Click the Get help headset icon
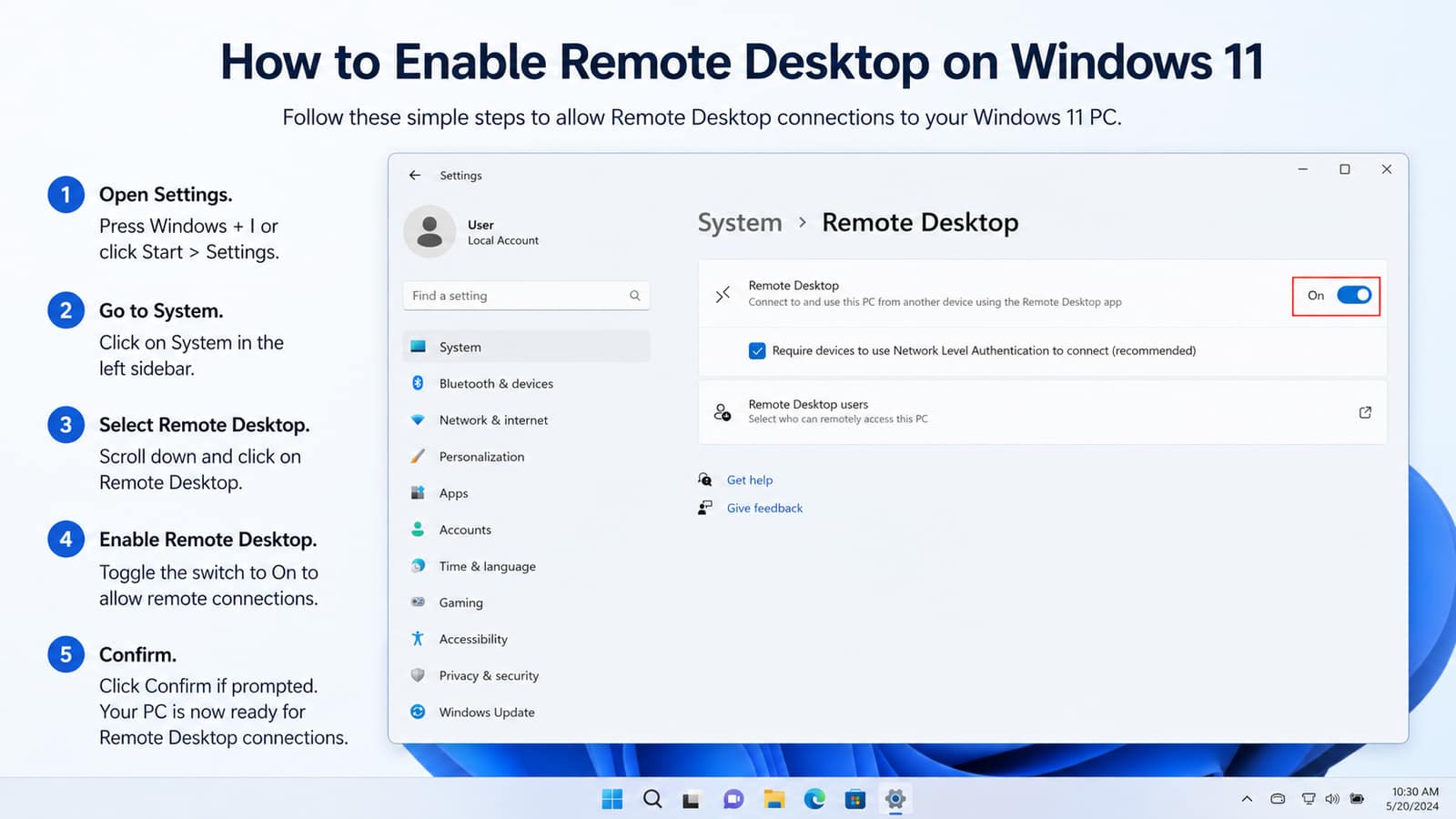The height and width of the screenshot is (819, 1456). point(705,480)
